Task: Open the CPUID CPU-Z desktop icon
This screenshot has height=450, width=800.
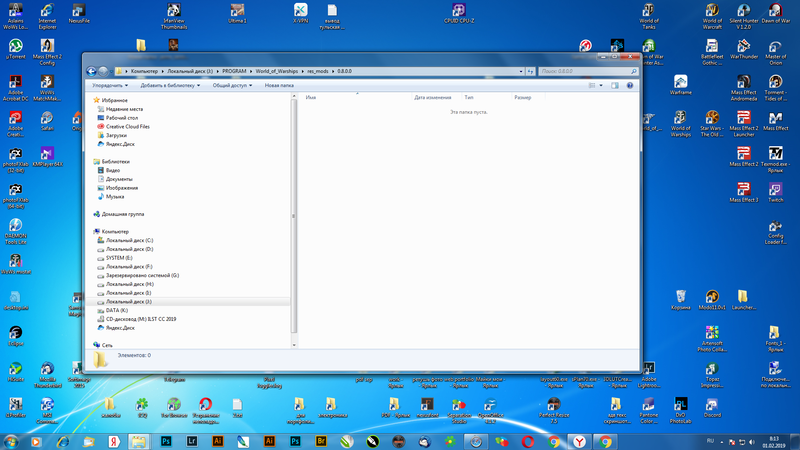Action: tap(459, 14)
